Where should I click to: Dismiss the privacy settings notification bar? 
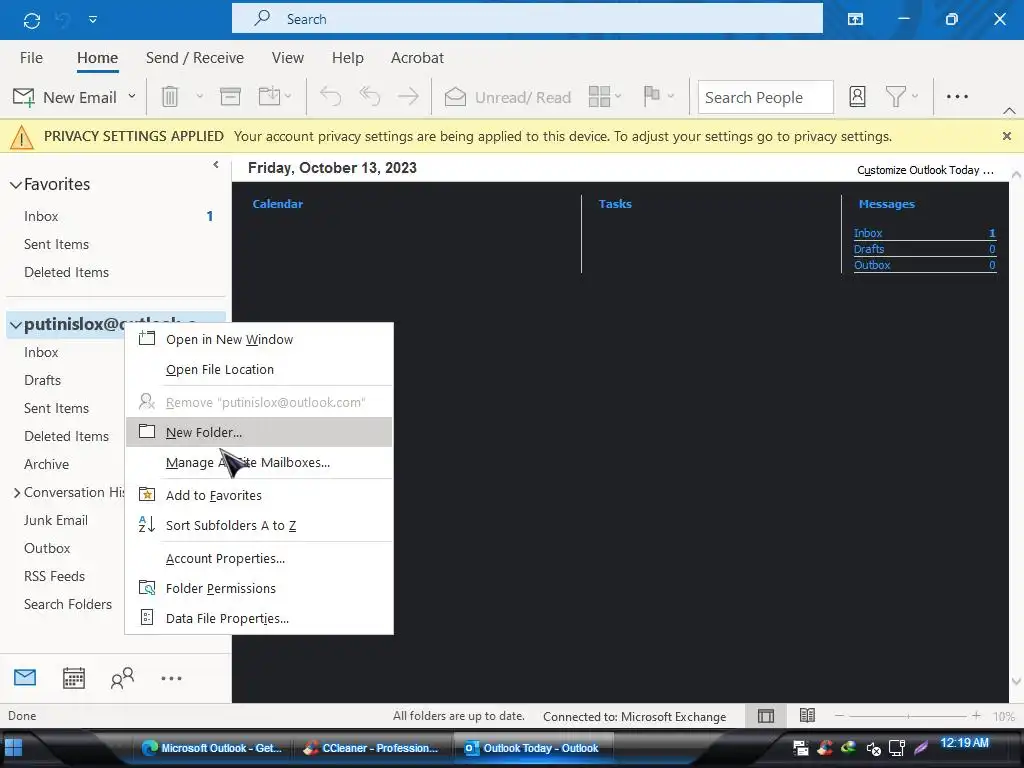point(1006,136)
